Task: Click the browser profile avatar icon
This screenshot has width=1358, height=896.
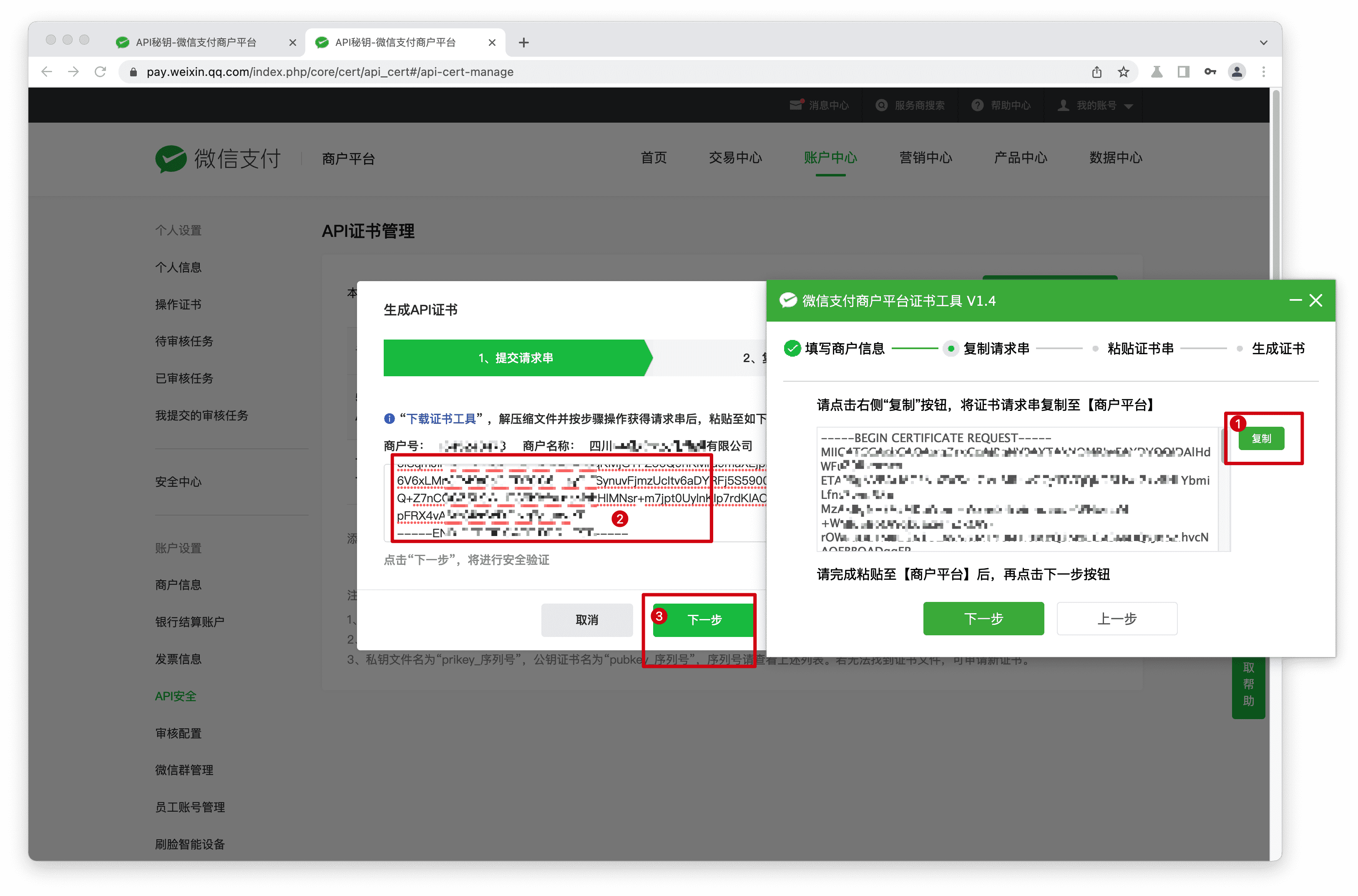Action: click(1237, 72)
